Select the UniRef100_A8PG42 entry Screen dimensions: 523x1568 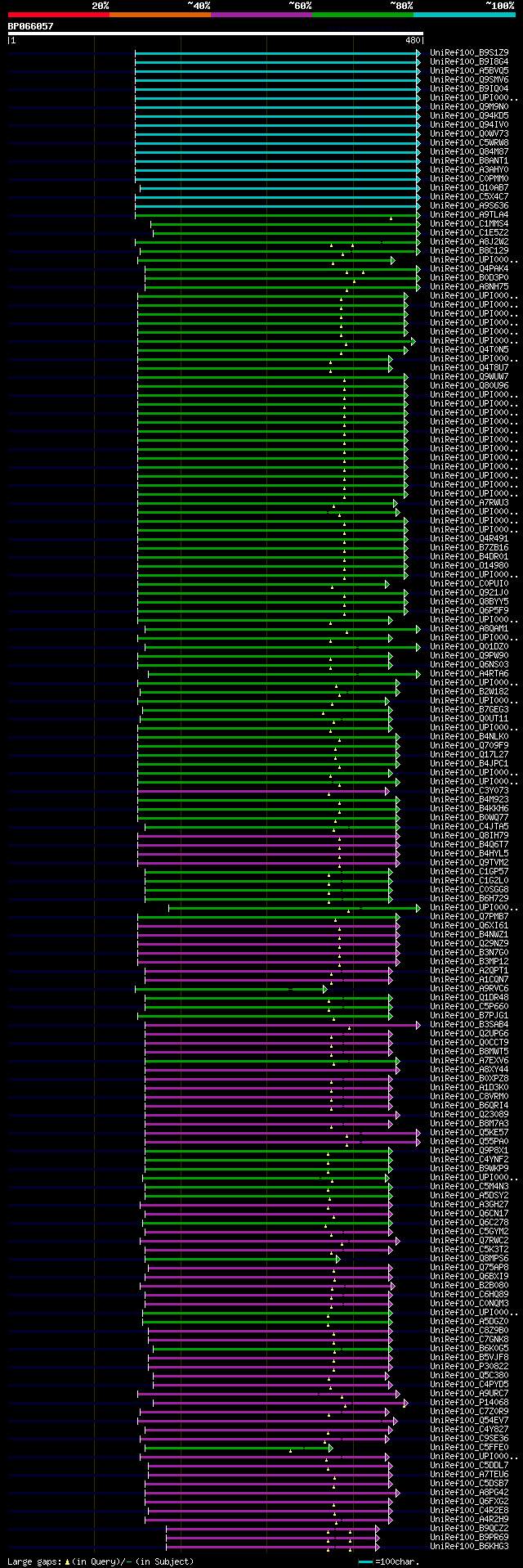(x=469, y=1492)
